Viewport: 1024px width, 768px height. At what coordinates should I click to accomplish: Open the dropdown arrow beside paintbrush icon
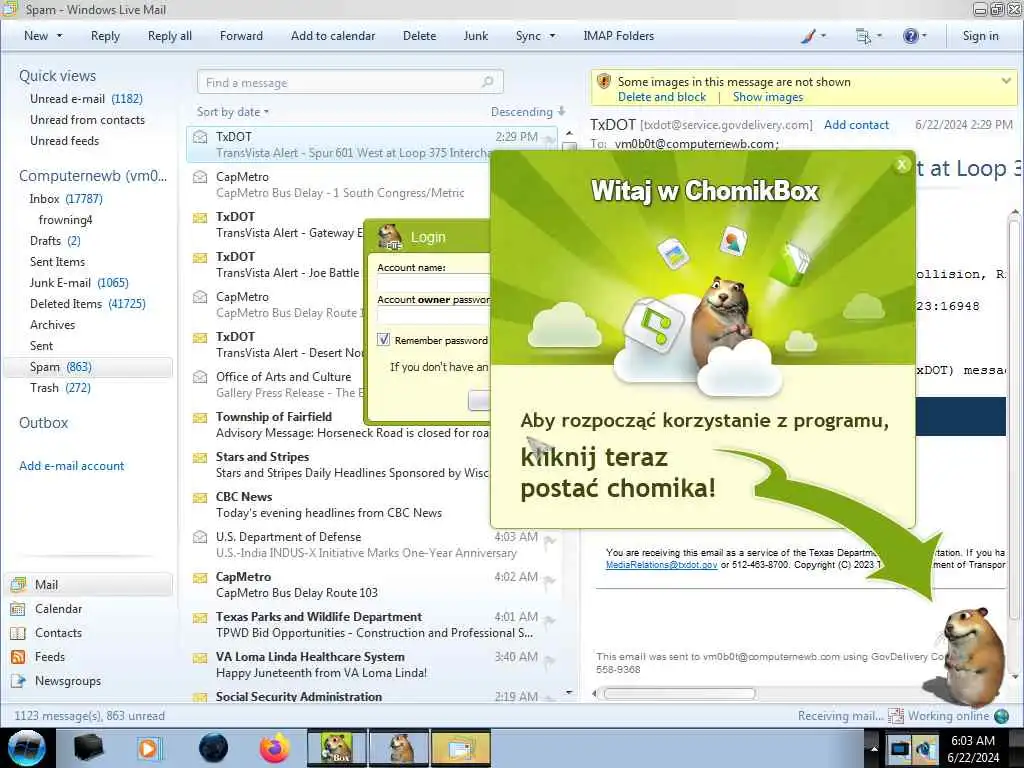click(823, 36)
